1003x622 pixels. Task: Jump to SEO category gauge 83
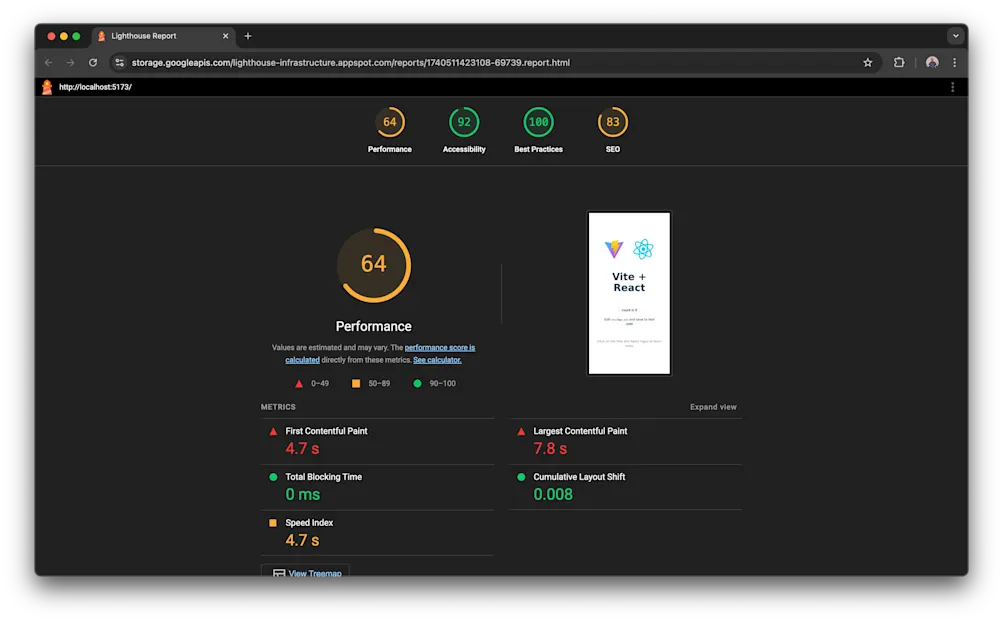pos(613,131)
